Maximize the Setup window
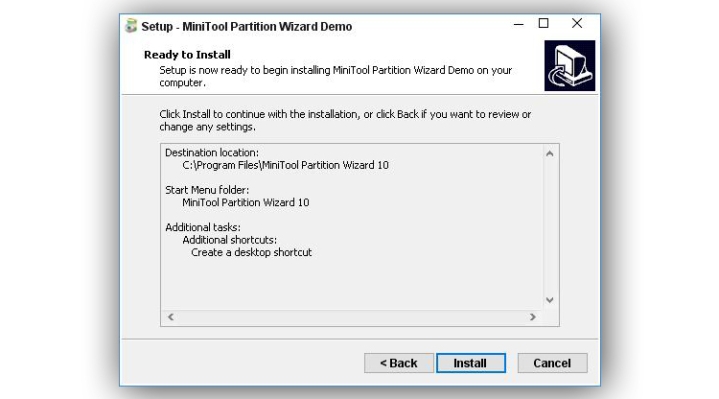This screenshot has height=399, width=719. (x=543, y=24)
